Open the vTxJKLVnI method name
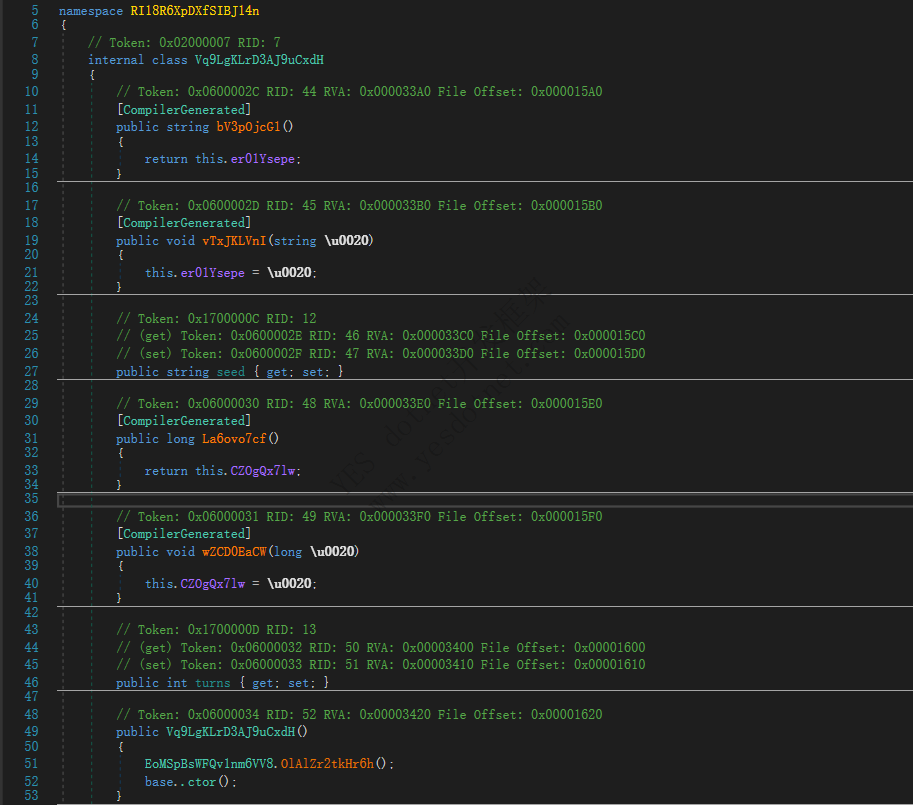 pyautogui.click(x=236, y=240)
